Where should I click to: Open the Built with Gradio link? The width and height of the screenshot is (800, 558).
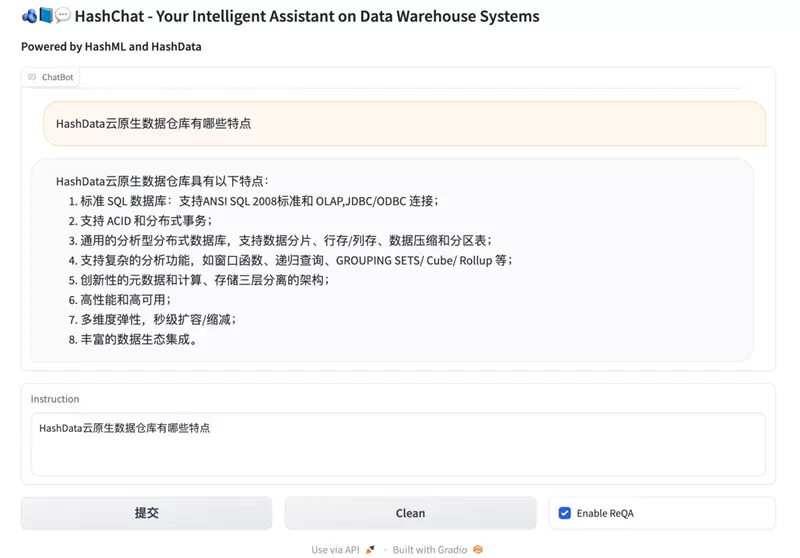[431, 549]
